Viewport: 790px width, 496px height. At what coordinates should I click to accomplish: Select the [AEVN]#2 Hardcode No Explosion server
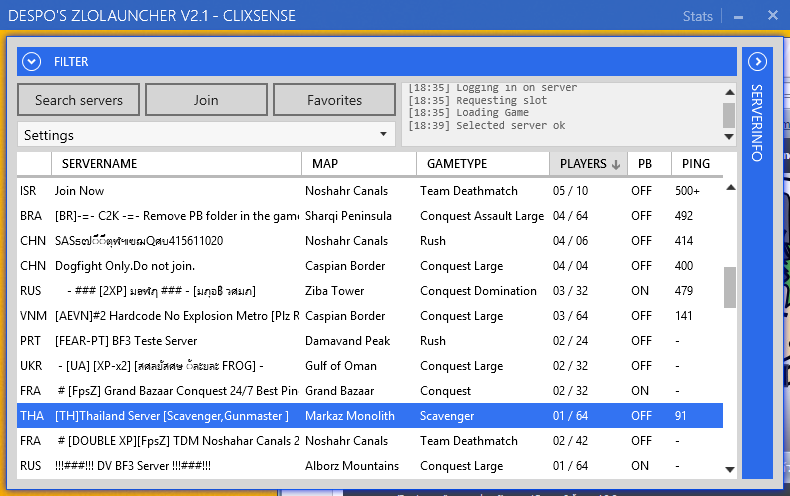click(x=370, y=316)
